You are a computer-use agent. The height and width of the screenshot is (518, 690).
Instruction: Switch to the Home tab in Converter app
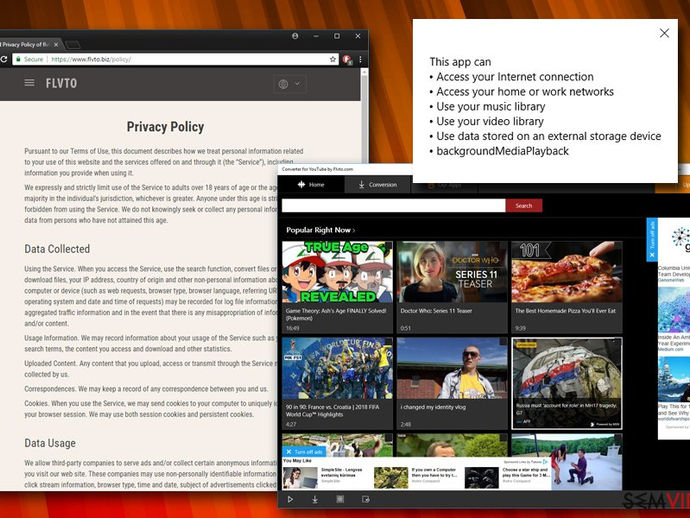click(x=311, y=184)
